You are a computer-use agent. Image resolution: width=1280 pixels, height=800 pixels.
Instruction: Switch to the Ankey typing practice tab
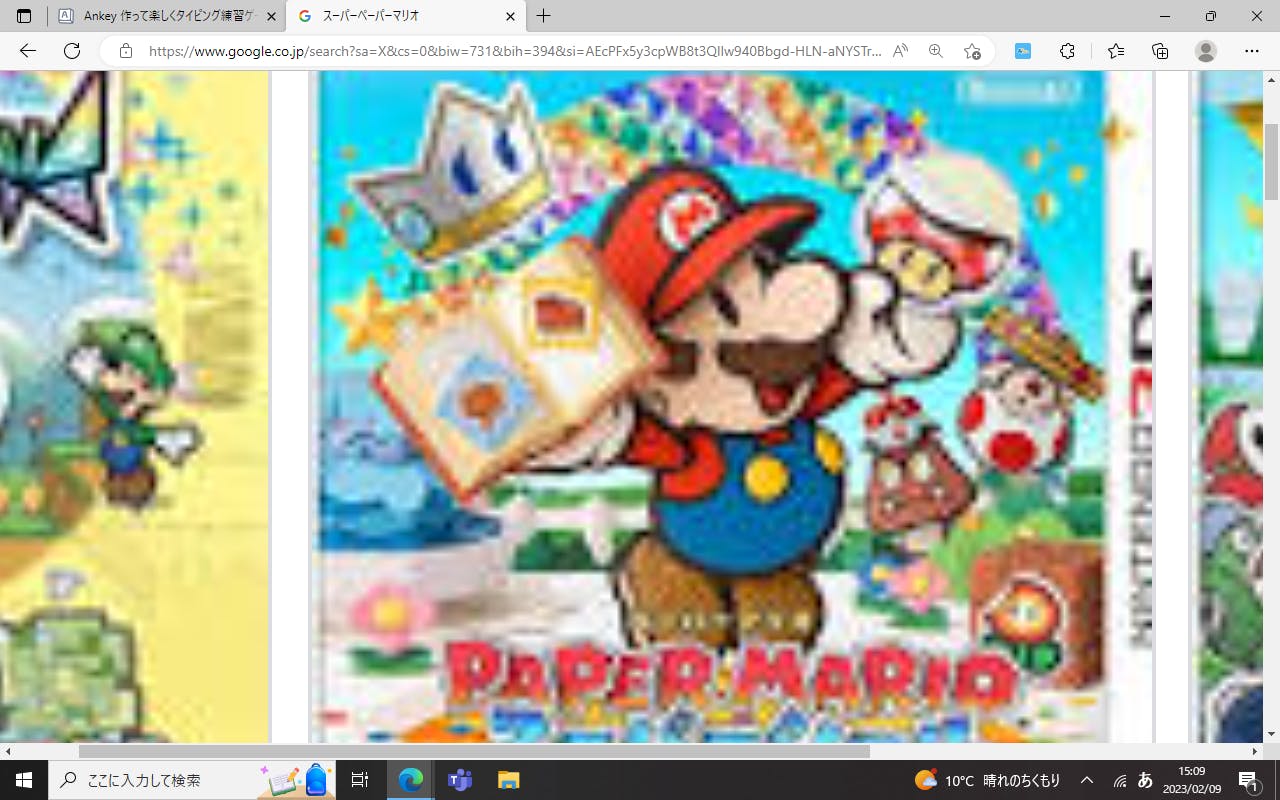click(x=158, y=16)
